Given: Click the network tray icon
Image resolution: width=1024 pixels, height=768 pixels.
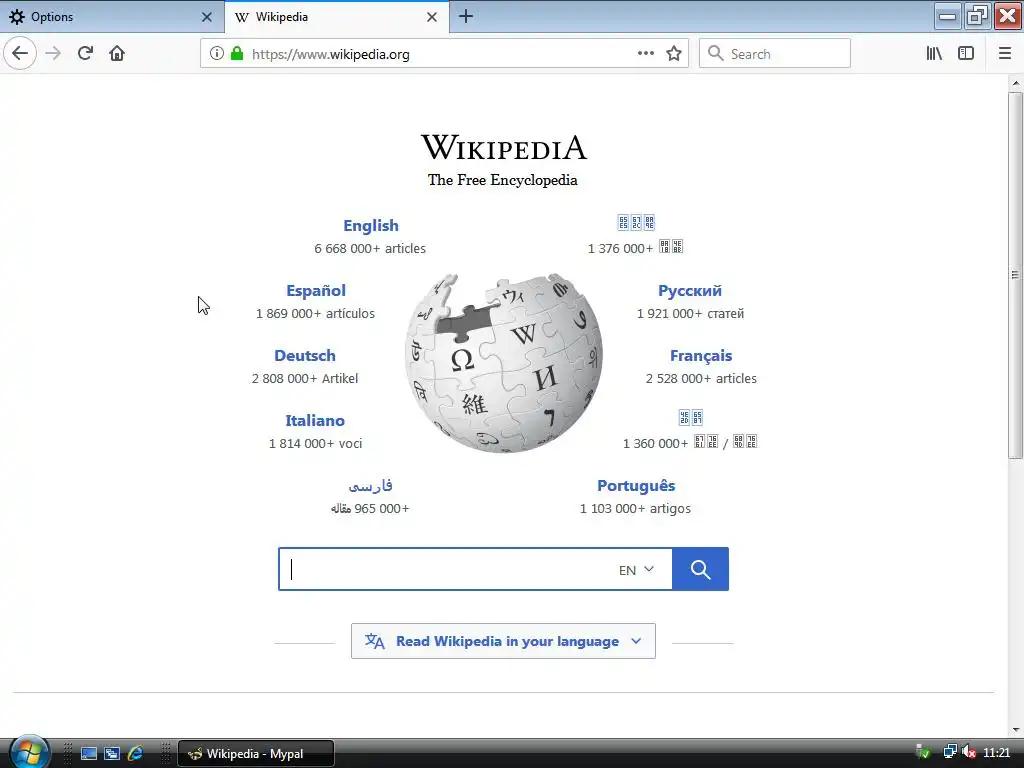Looking at the screenshot, I should click(x=950, y=753).
